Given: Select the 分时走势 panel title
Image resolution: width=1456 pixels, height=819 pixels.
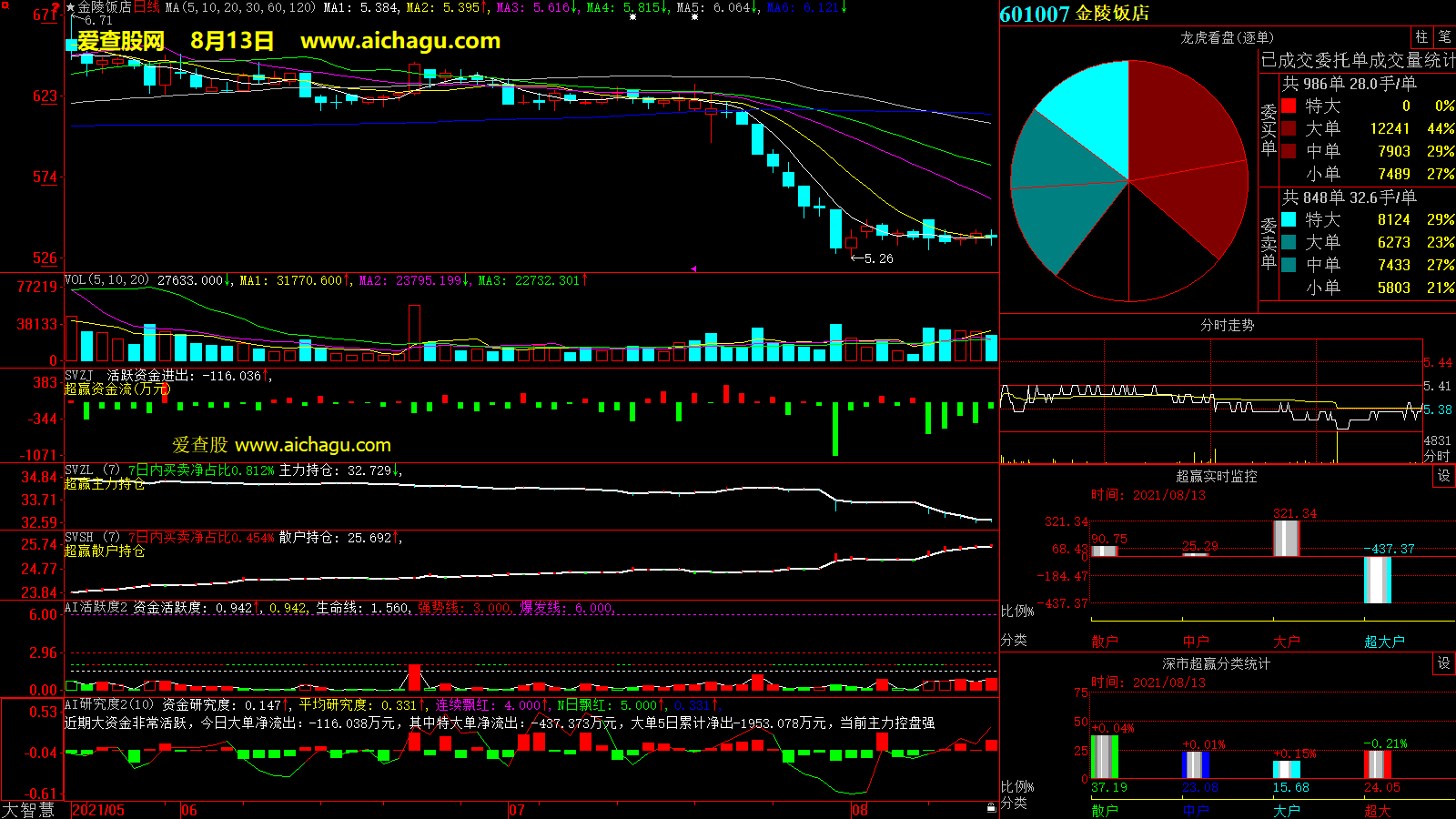Looking at the screenshot, I should coord(1227,325).
